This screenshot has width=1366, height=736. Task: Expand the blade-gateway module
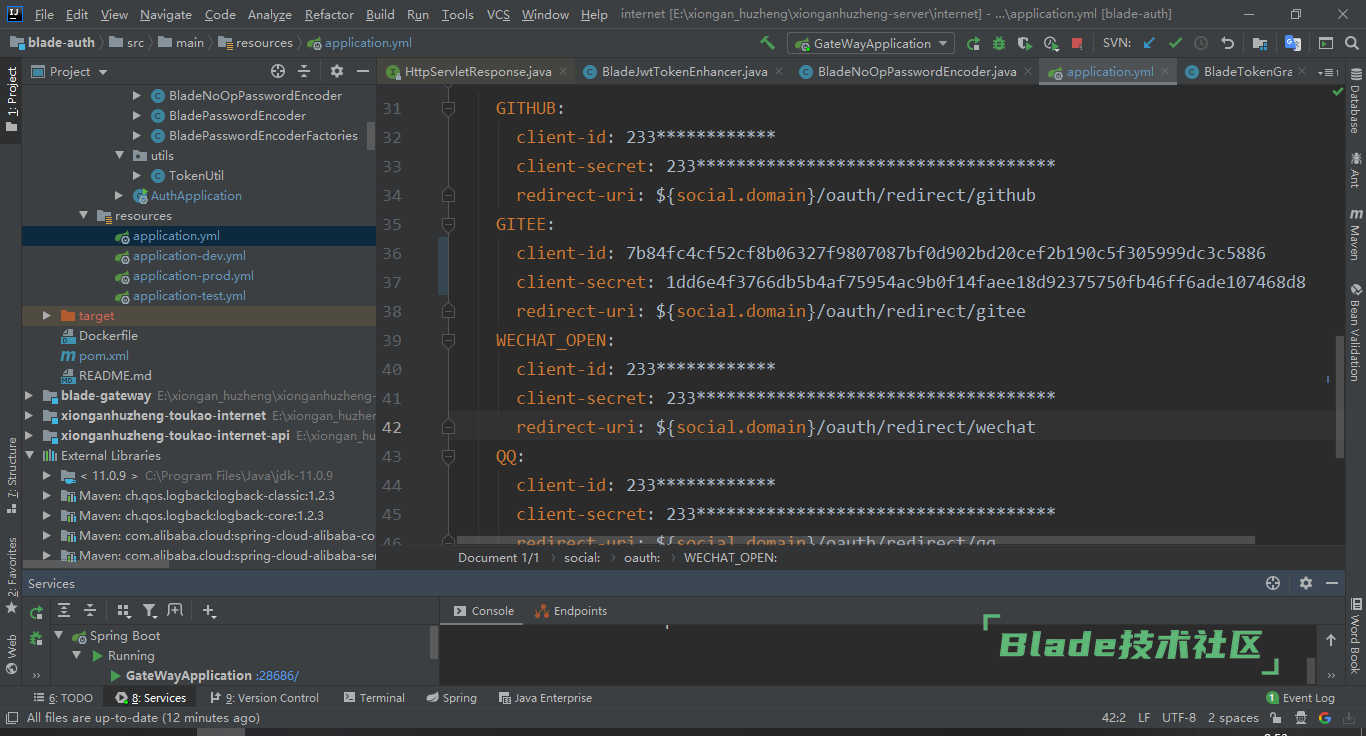click(29, 396)
